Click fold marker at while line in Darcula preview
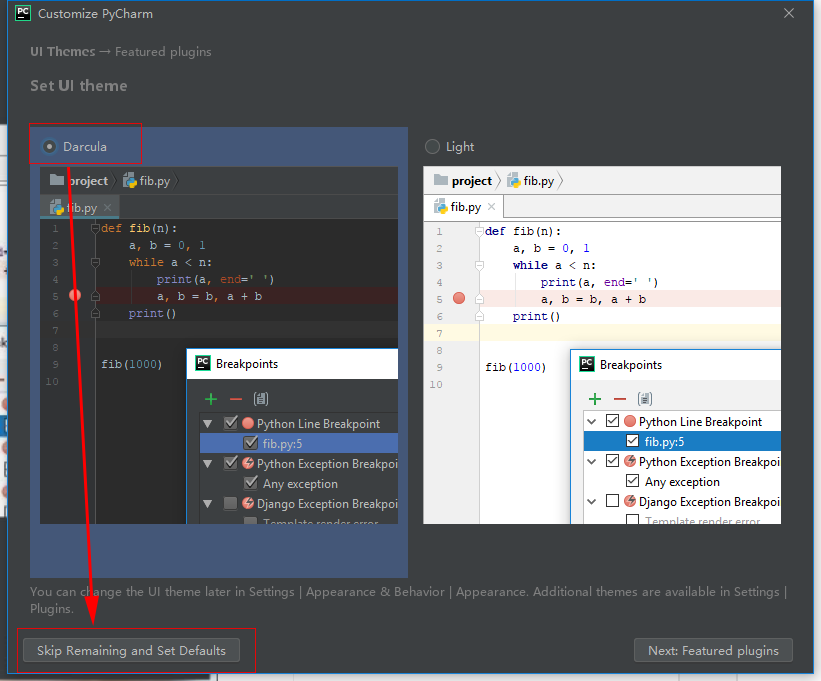821x681 pixels. pos(95,262)
